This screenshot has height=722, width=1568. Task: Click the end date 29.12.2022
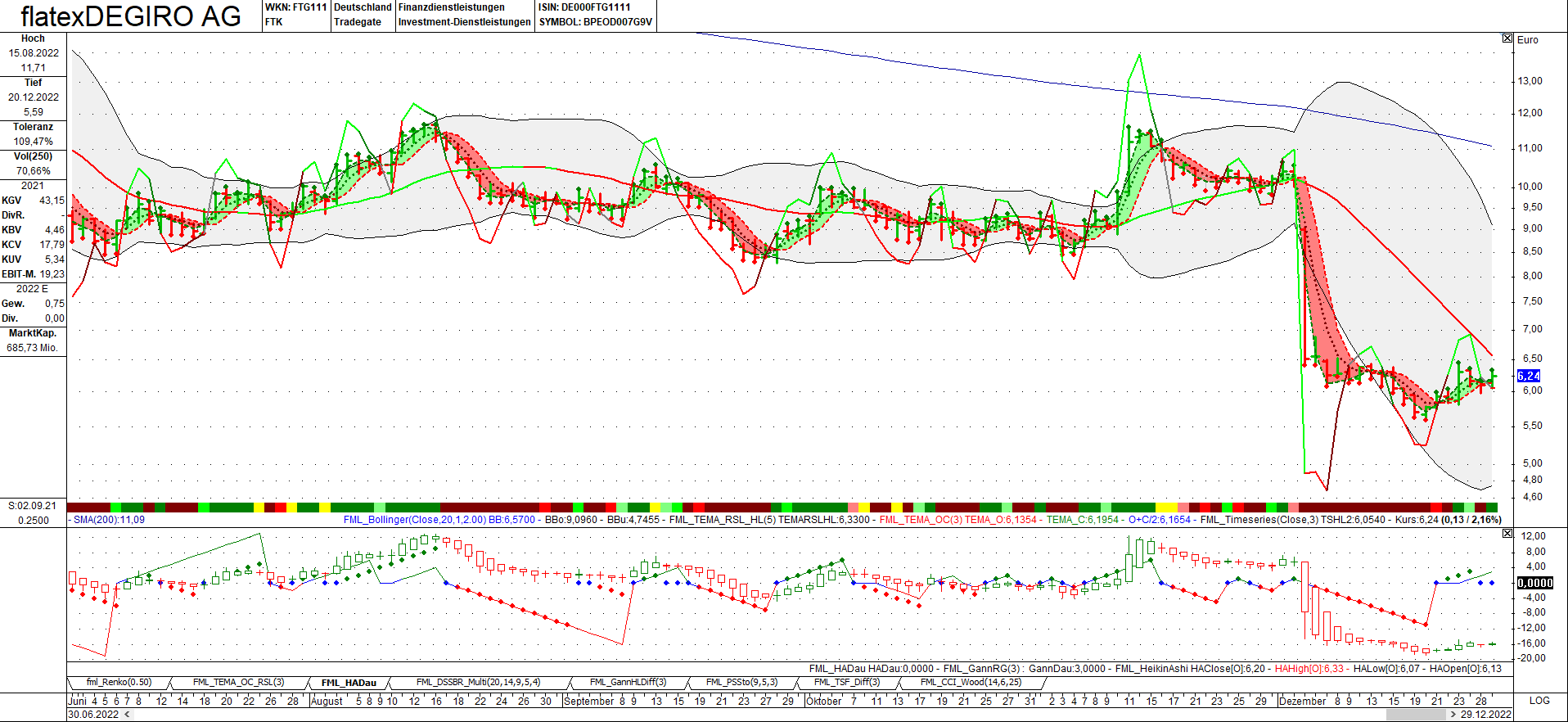pos(1486,715)
